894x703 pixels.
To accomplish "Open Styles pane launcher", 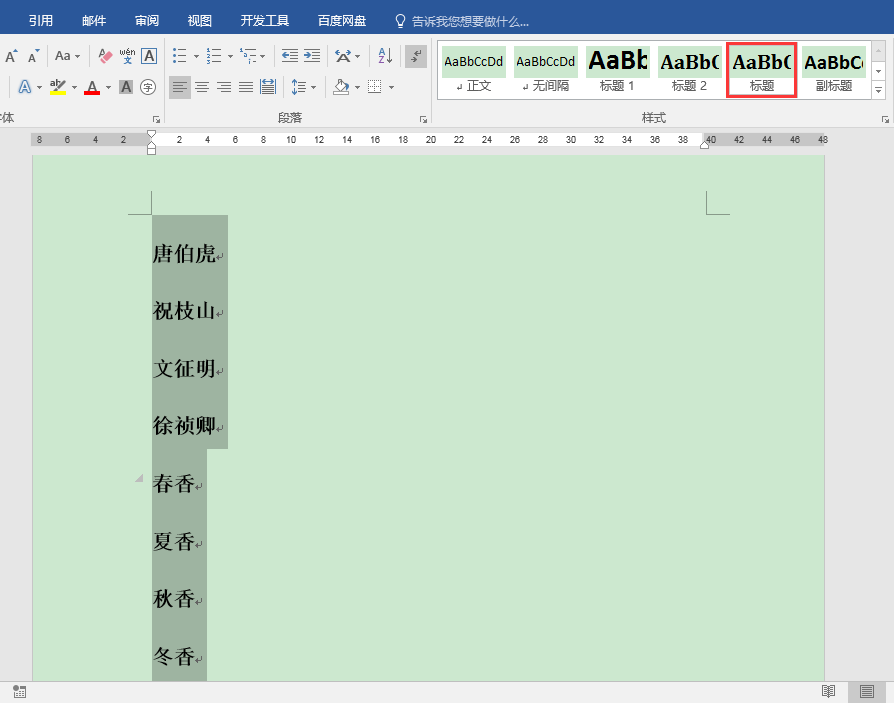I will tap(885, 119).
